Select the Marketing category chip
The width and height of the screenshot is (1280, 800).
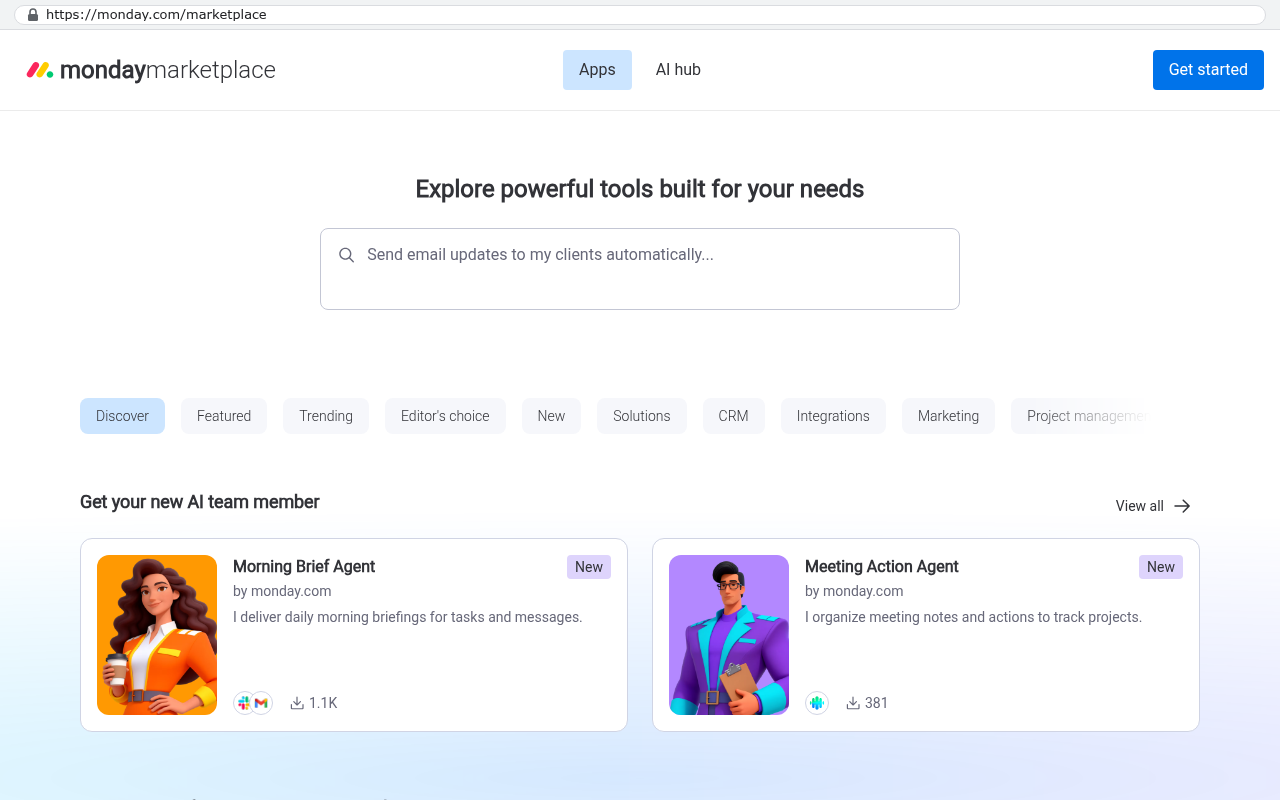[948, 416]
